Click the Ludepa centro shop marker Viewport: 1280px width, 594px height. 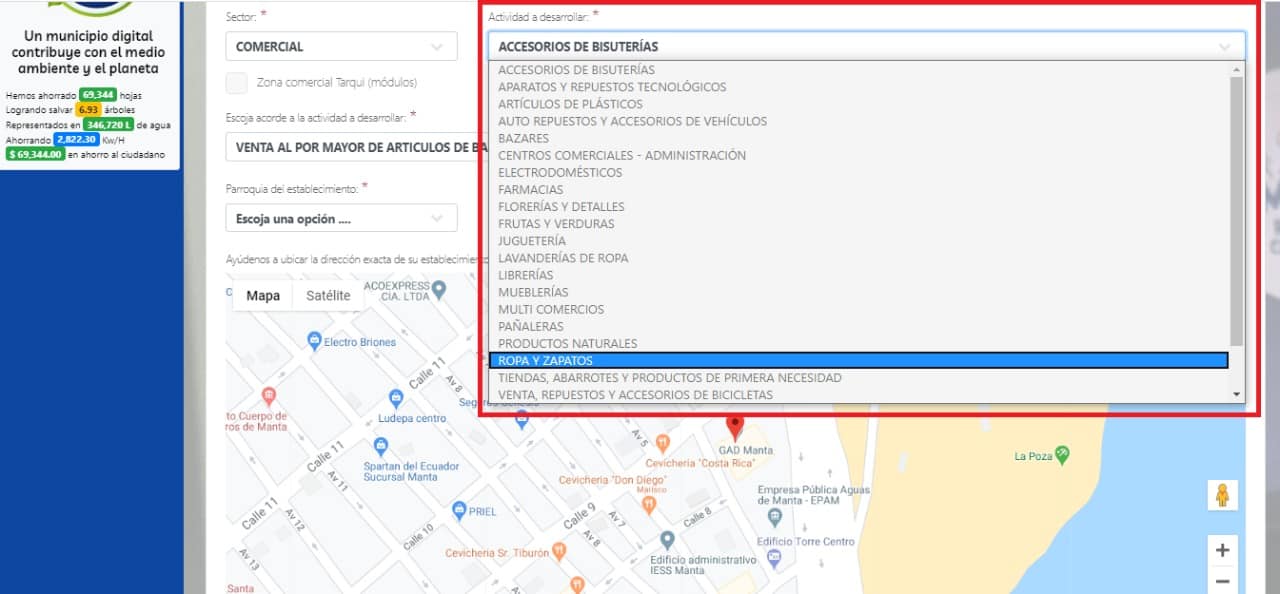click(x=396, y=398)
